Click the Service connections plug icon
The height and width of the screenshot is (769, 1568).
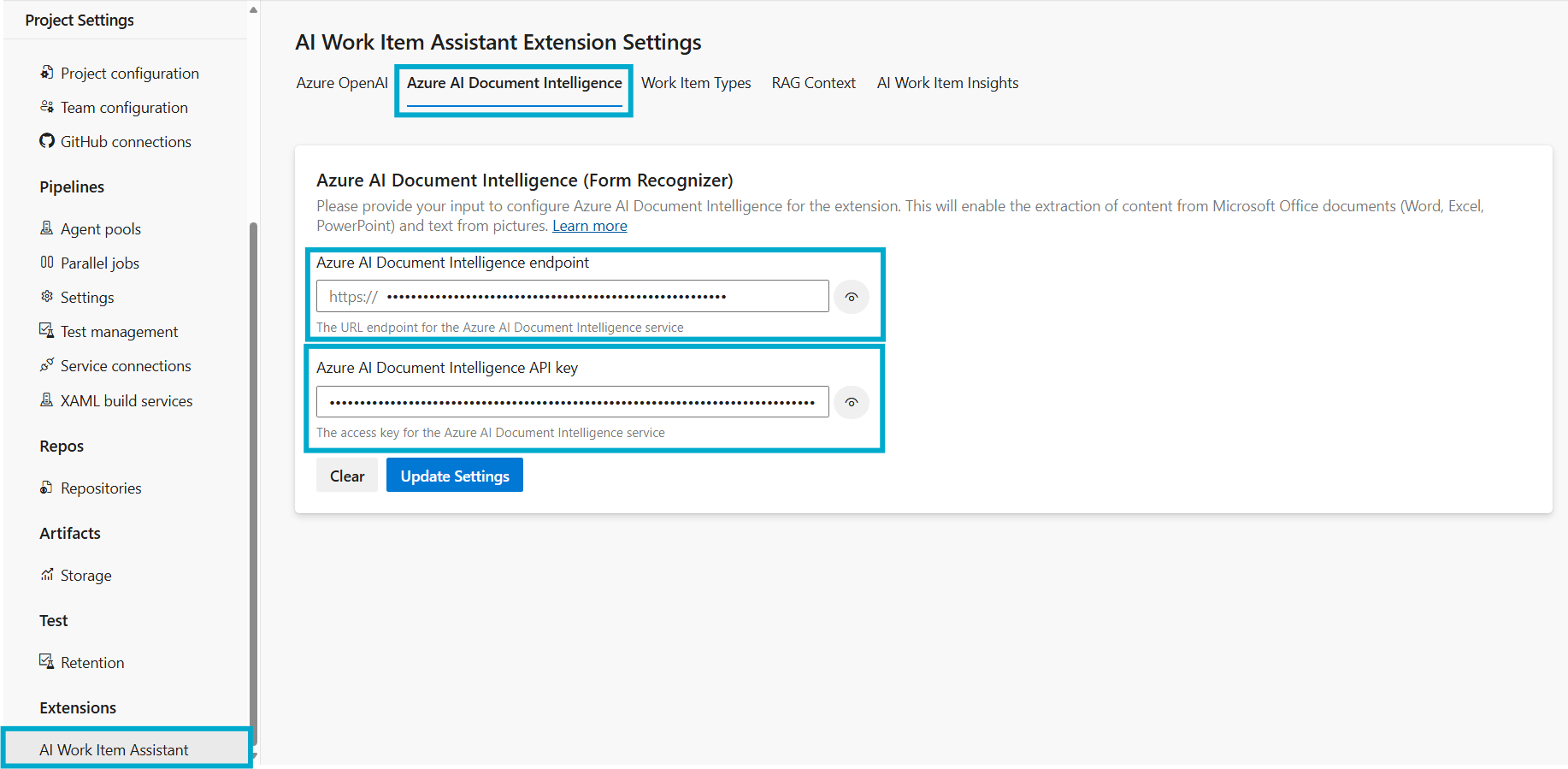47,365
